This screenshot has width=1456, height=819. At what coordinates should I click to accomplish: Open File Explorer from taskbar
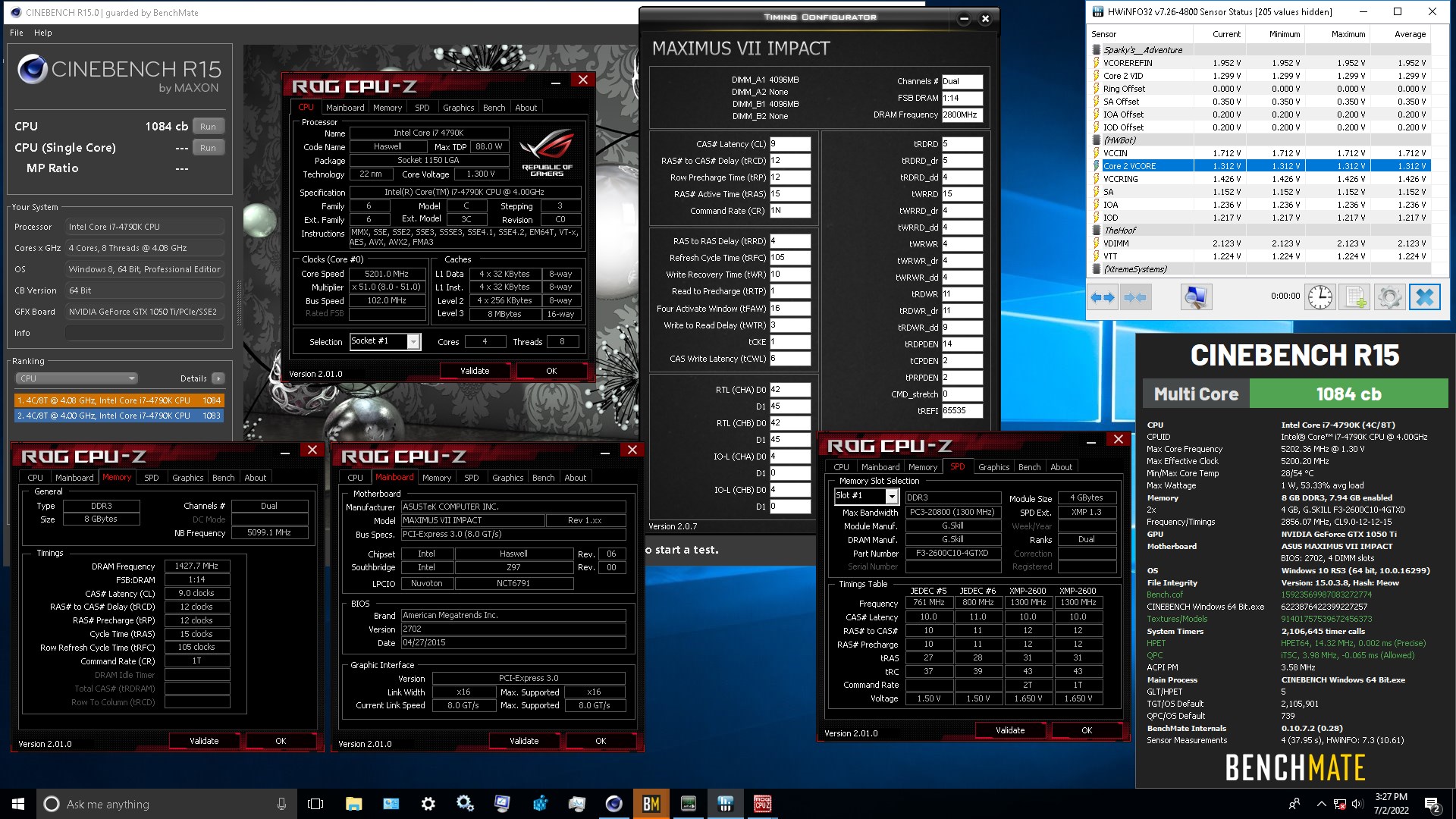pos(353,804)
